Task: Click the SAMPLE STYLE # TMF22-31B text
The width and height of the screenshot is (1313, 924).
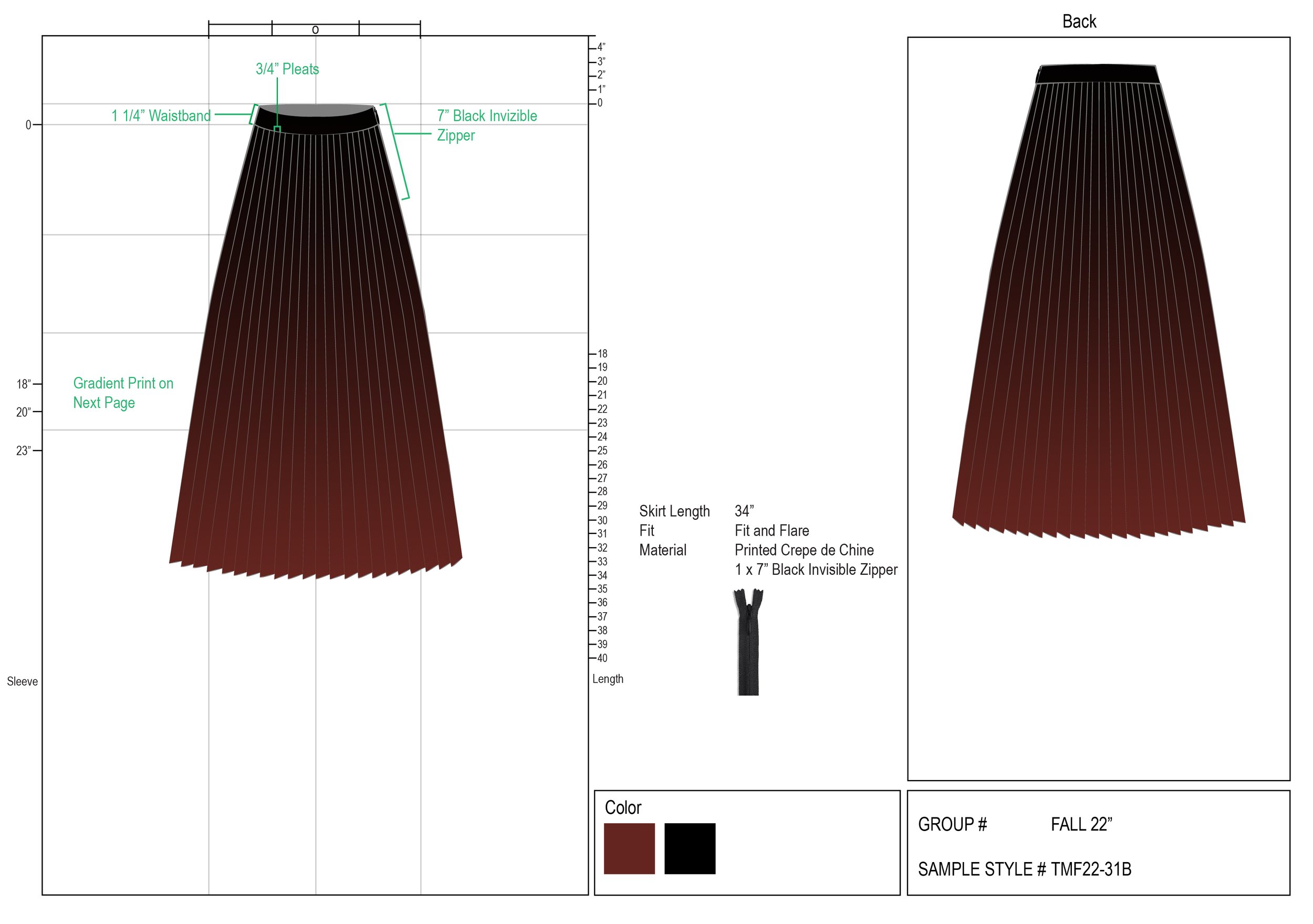Action: click(x=1024, y=869)
